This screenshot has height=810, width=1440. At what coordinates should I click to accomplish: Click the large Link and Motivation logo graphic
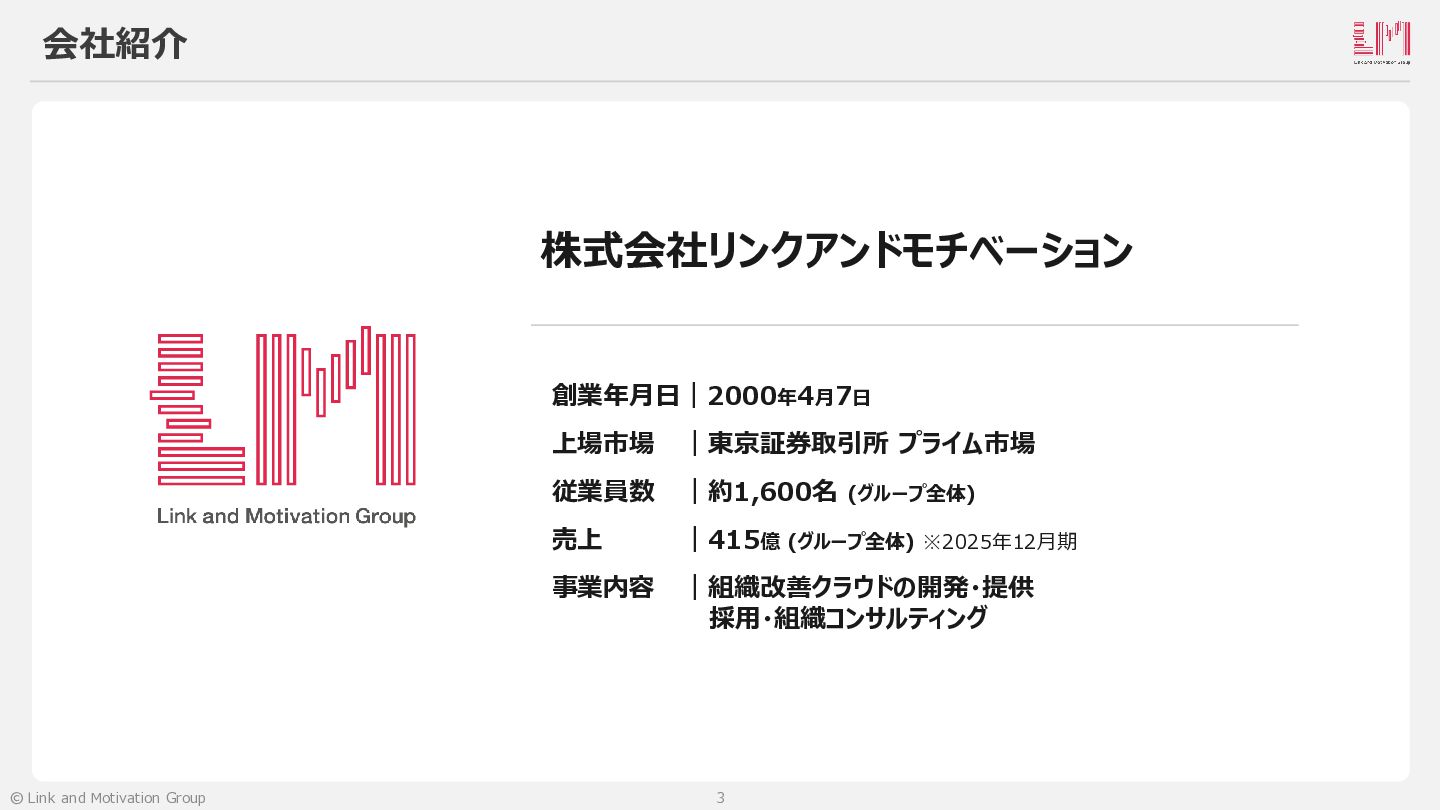tap(283, 406)
